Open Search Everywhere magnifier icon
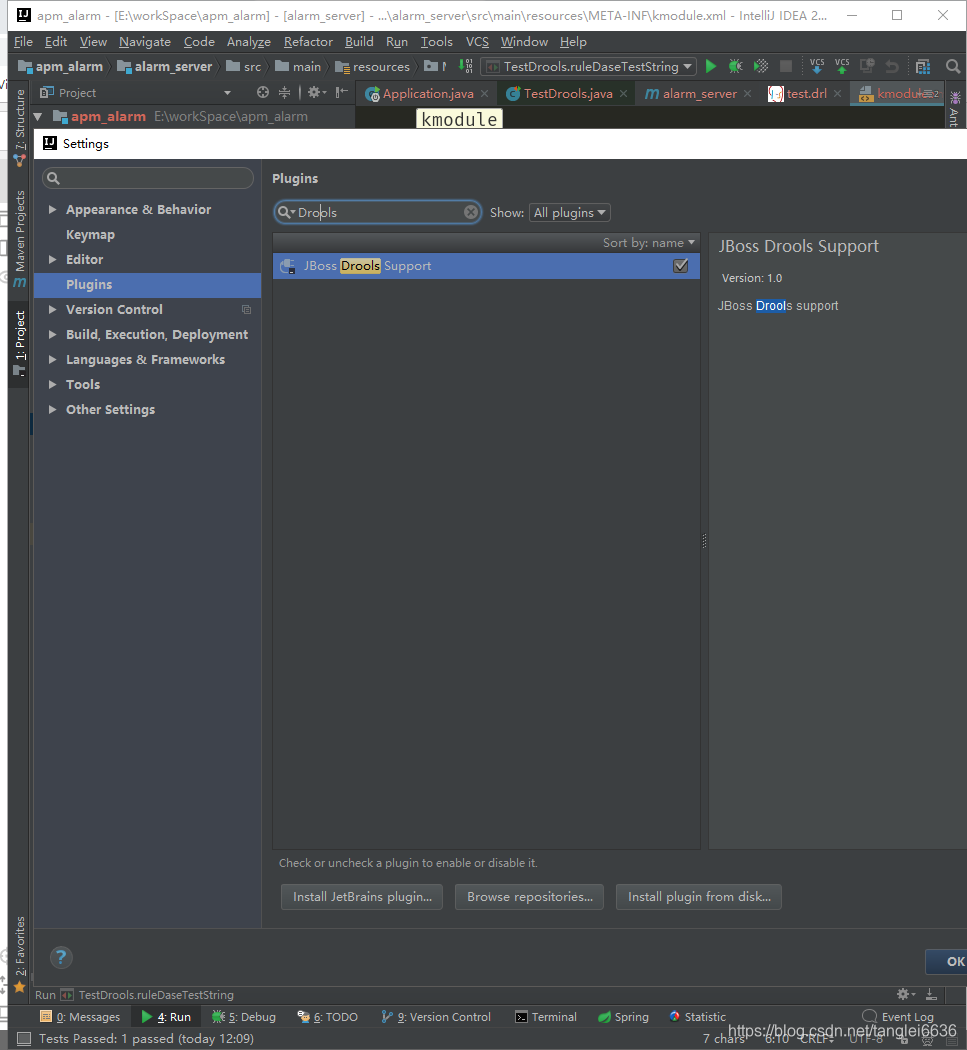This screenshot has height=1050, width=967. (952, 66)
